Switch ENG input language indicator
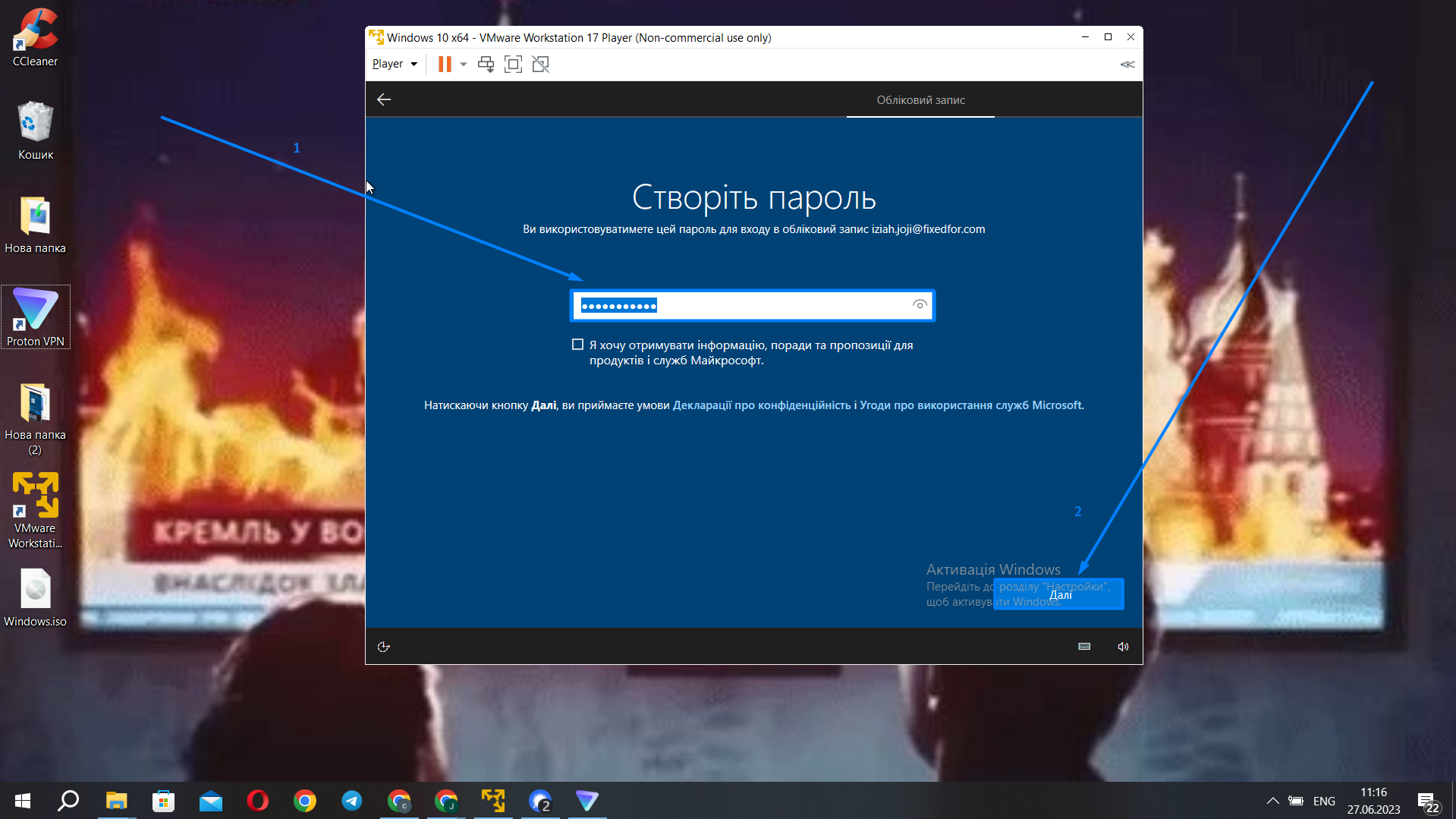1456x819 pixels. (1324, 801)
